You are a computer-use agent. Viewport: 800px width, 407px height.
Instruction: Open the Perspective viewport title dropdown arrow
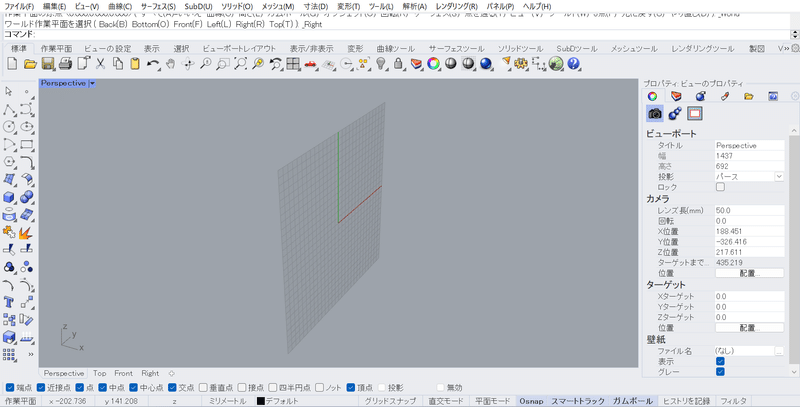pos(92,83)
